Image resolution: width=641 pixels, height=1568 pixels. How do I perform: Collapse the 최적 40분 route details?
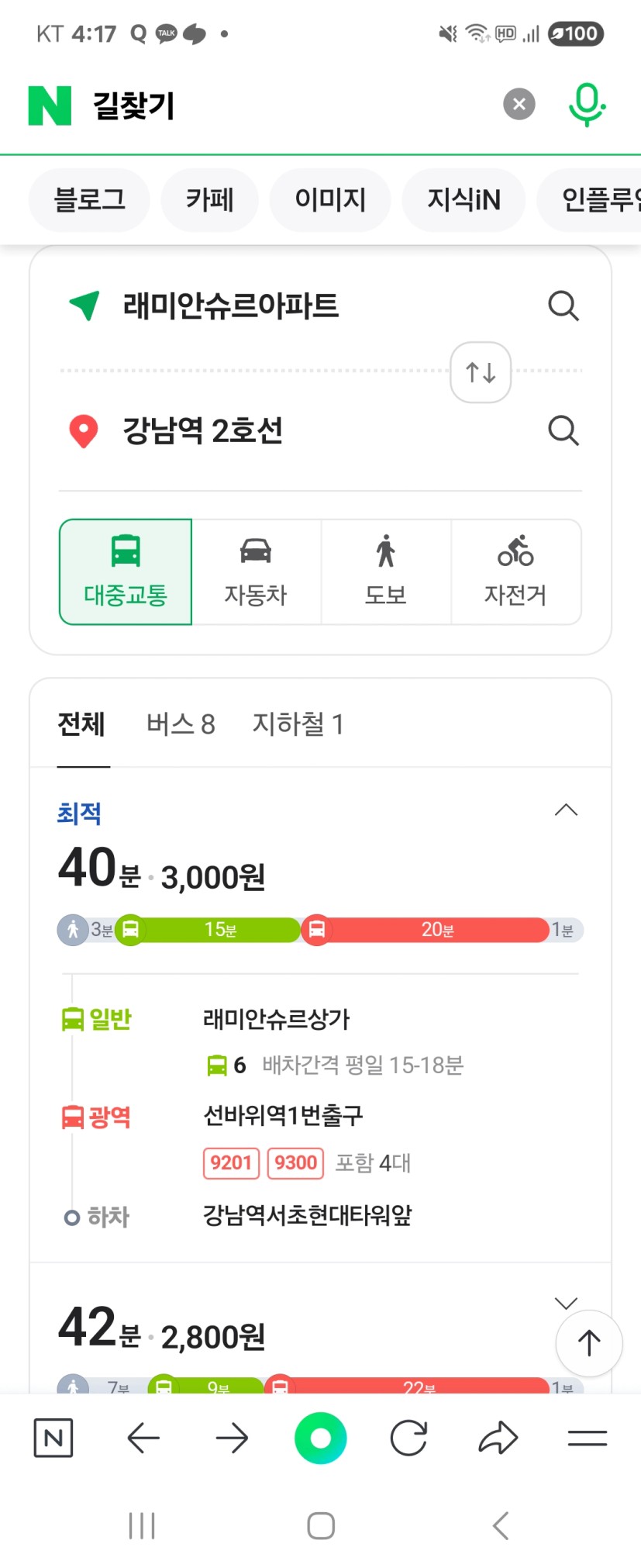(567, 810)
